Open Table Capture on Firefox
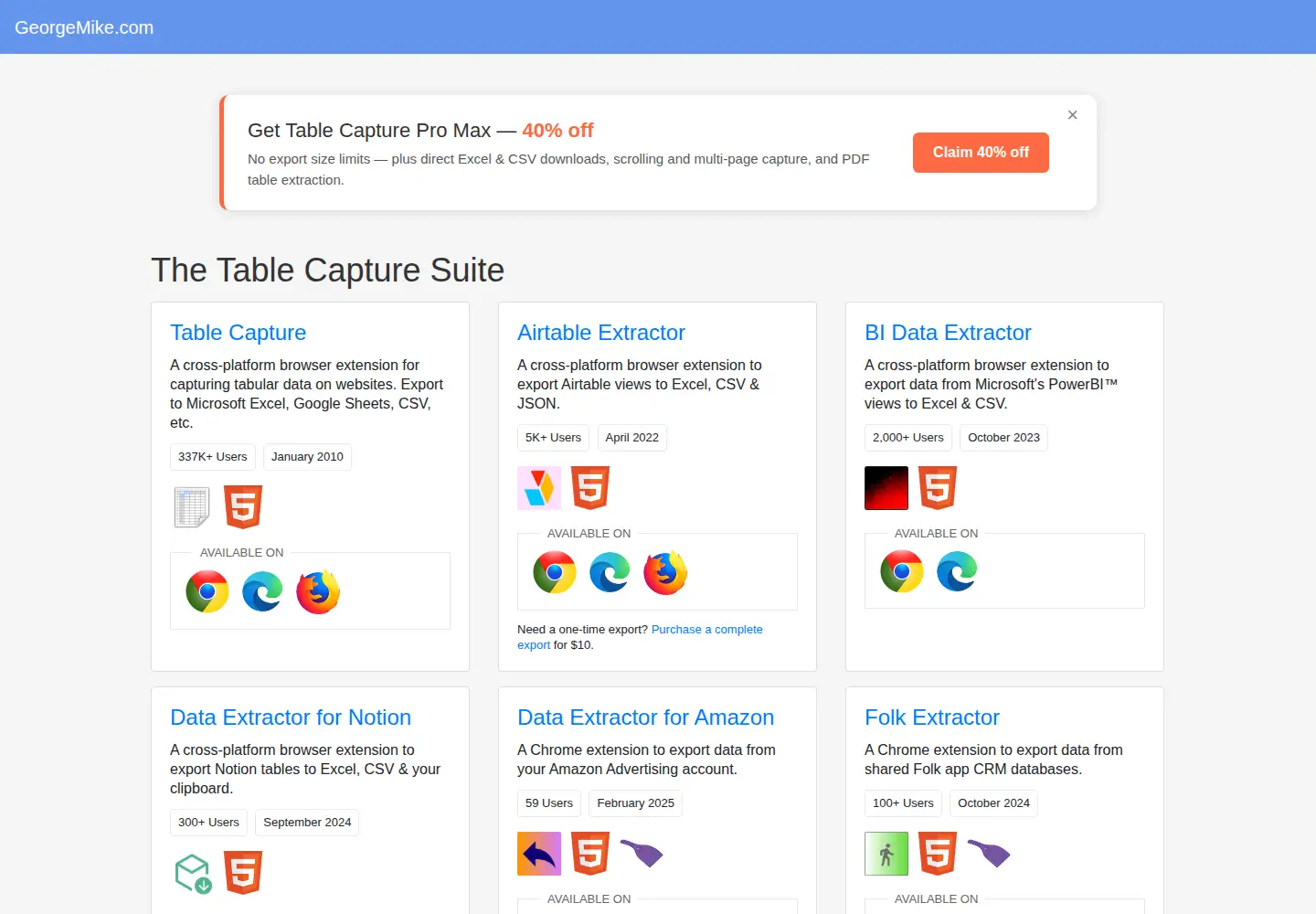The width and height of the screenshot is (1316, 914). pos(318,591)
